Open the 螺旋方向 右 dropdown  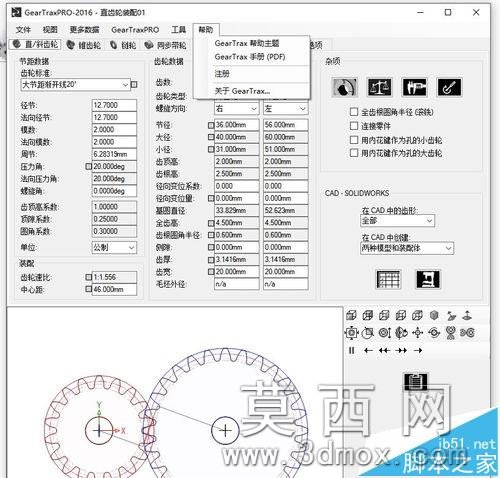(x=236, y=109)
